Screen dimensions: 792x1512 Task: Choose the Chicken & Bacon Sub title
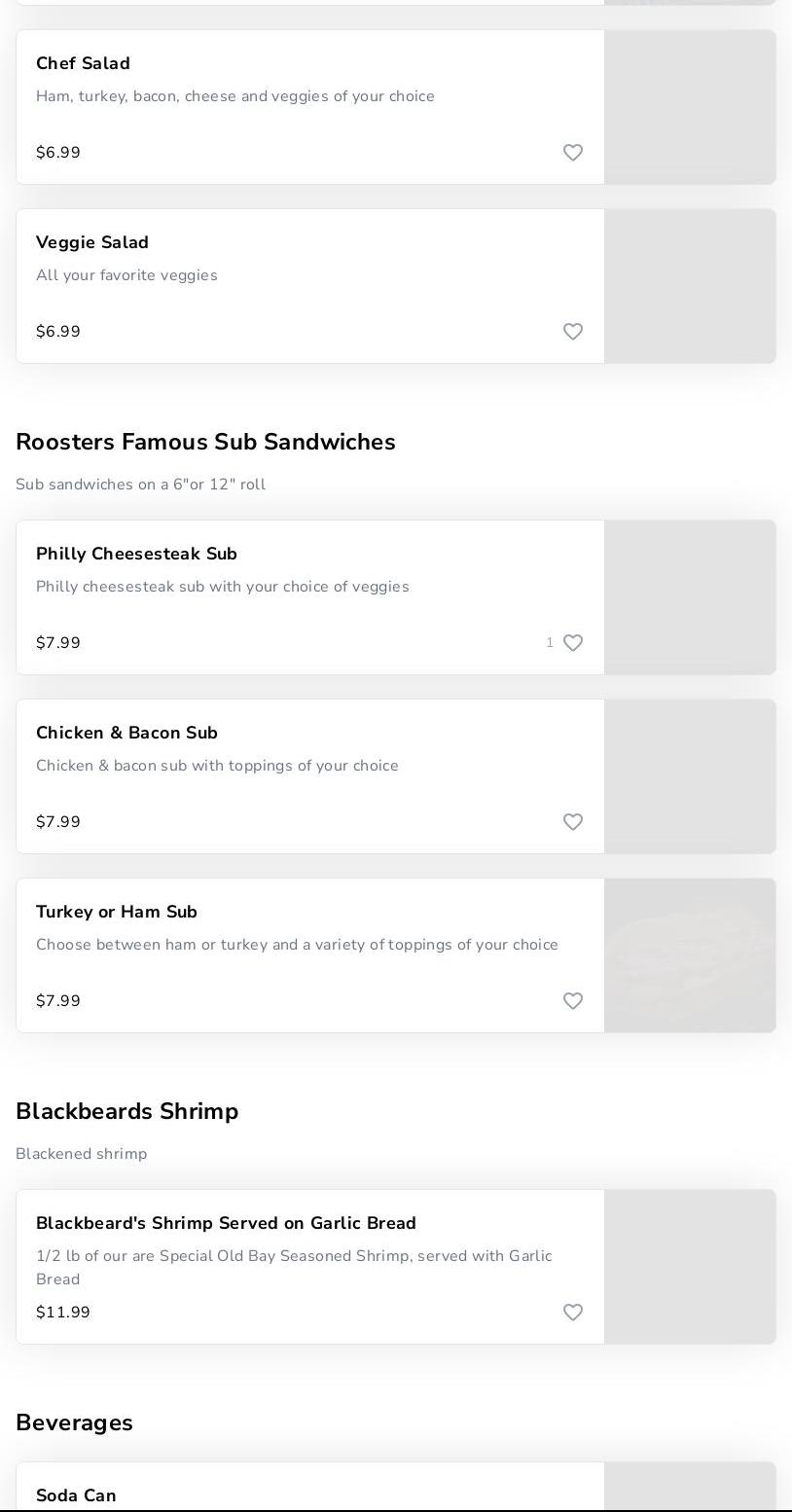(126, 733)
